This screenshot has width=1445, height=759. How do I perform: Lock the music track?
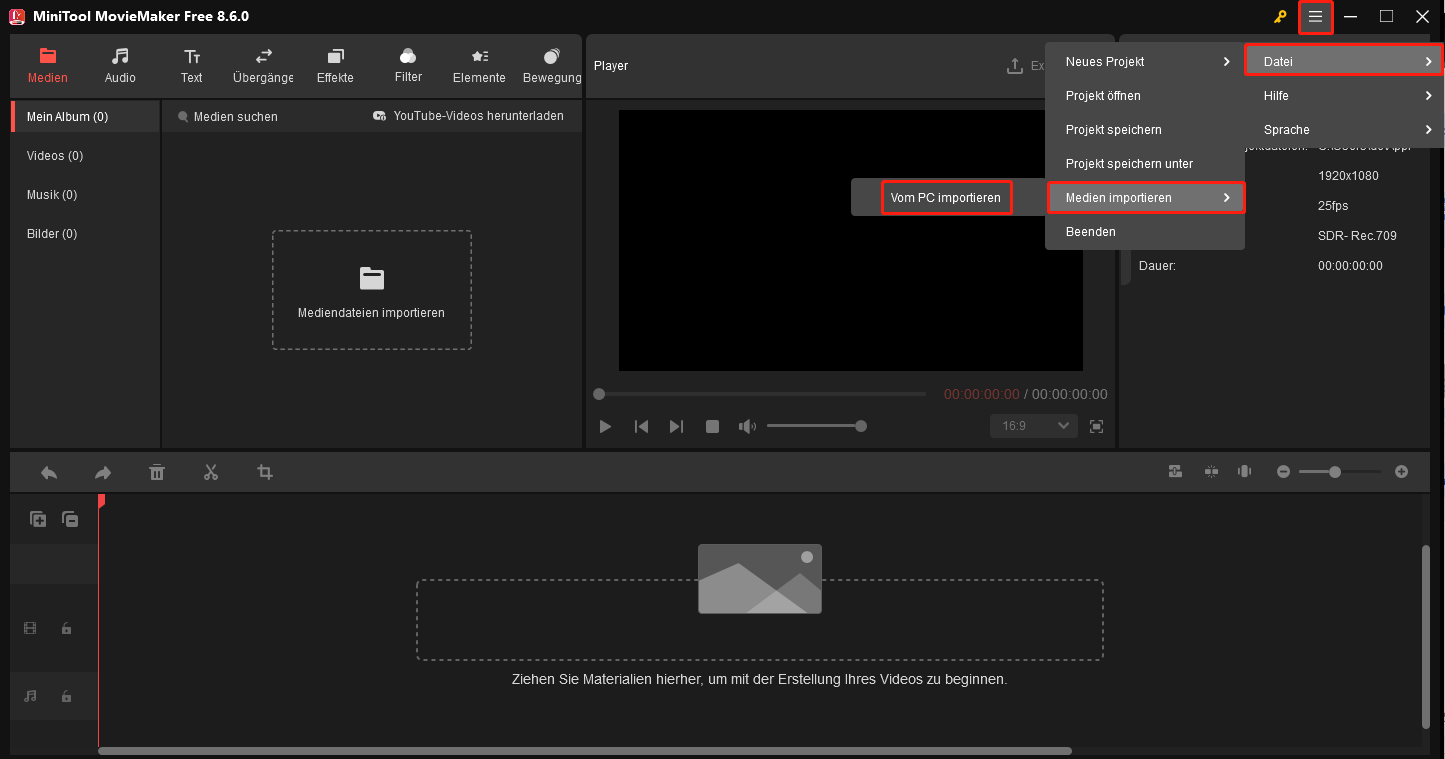pyautogui.click(x=66, y=696)
